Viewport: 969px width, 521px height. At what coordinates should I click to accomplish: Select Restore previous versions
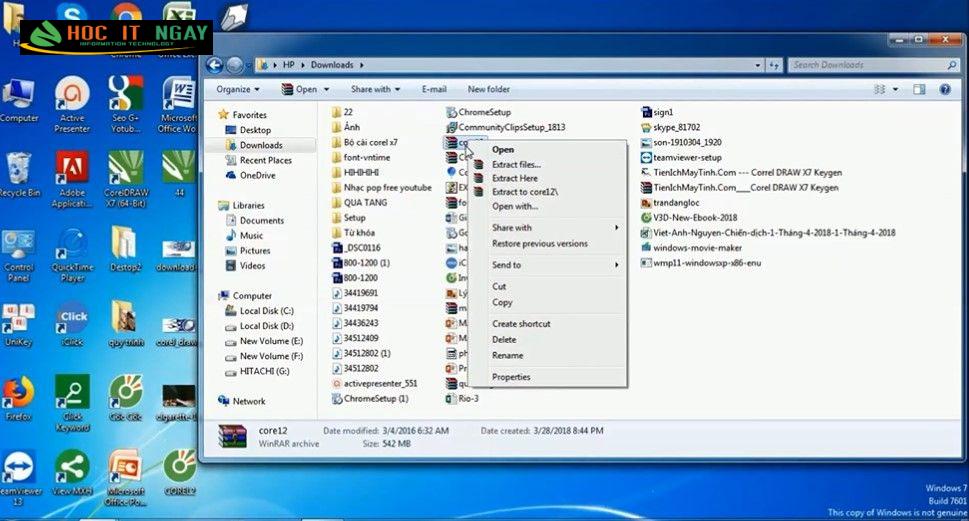[x=548, y=244]
